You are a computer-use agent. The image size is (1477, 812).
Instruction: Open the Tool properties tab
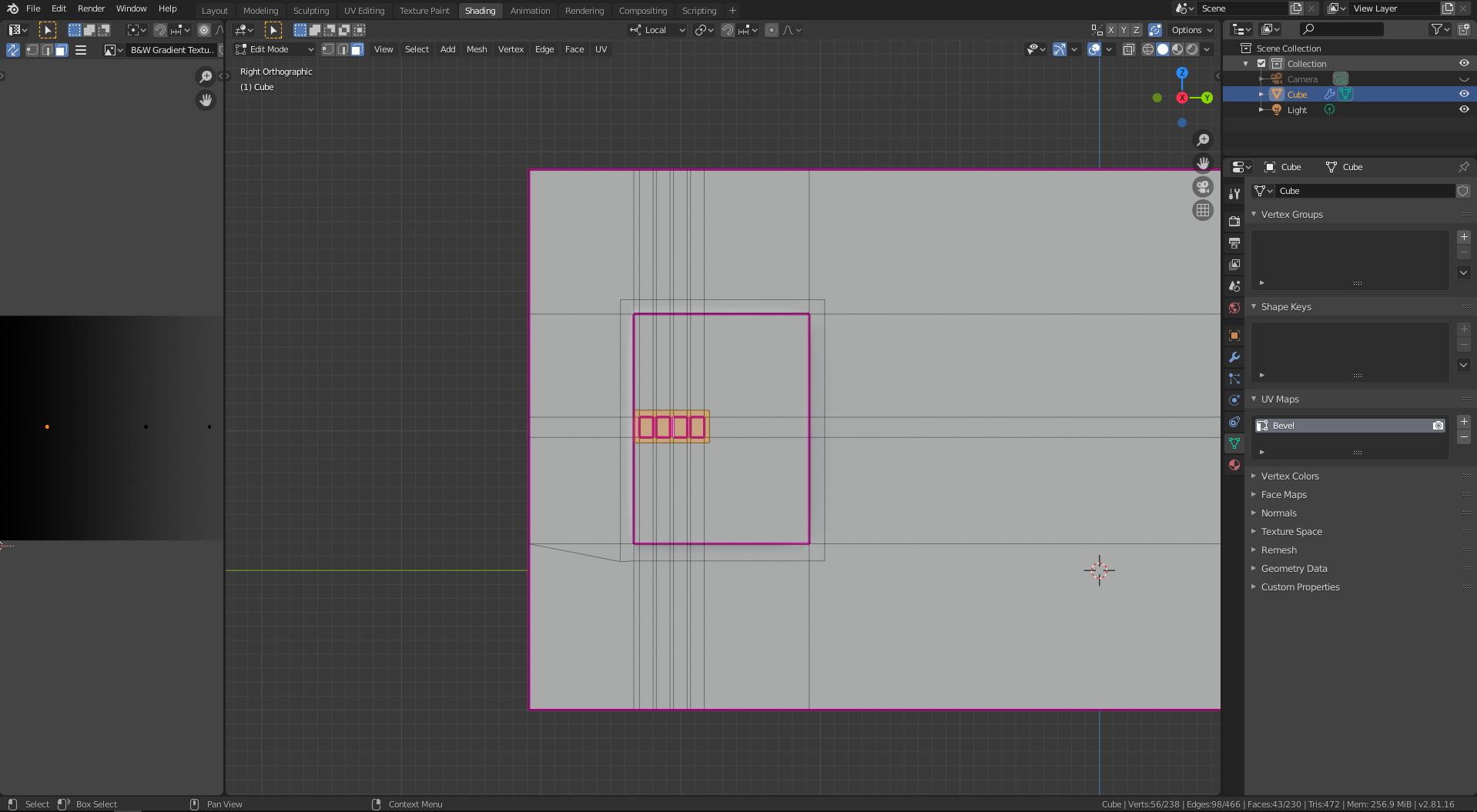1234,193
